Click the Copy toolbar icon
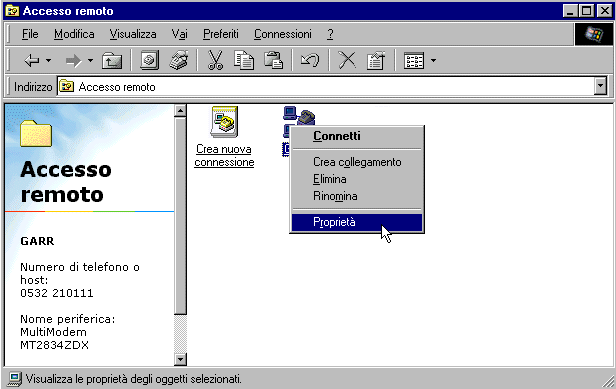616x389 pixels. point(244,60)
